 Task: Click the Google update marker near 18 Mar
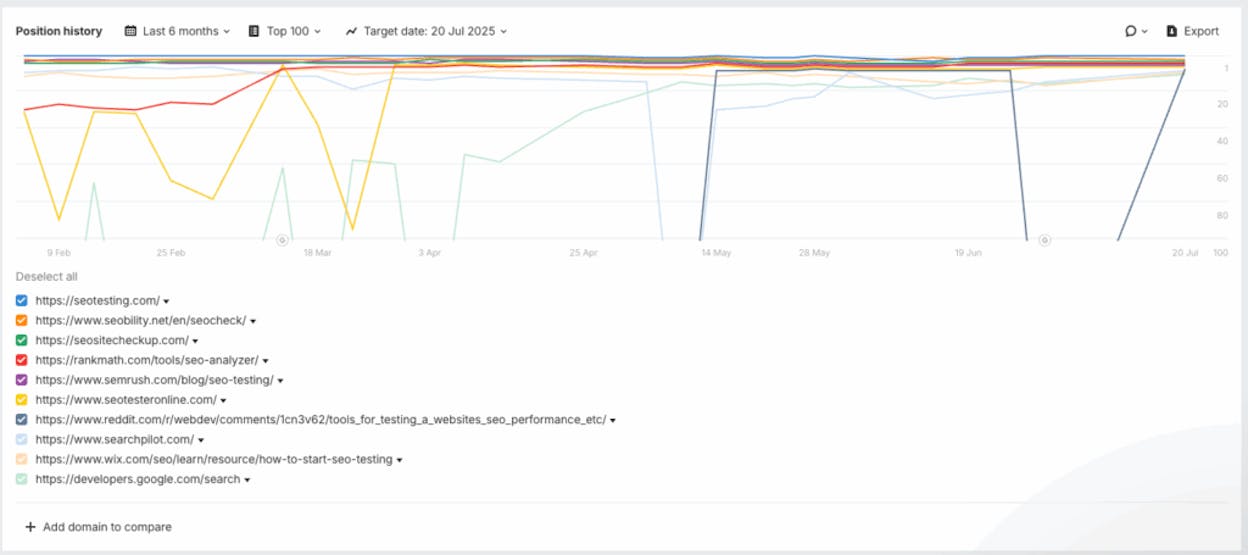(x=282, y=240)
